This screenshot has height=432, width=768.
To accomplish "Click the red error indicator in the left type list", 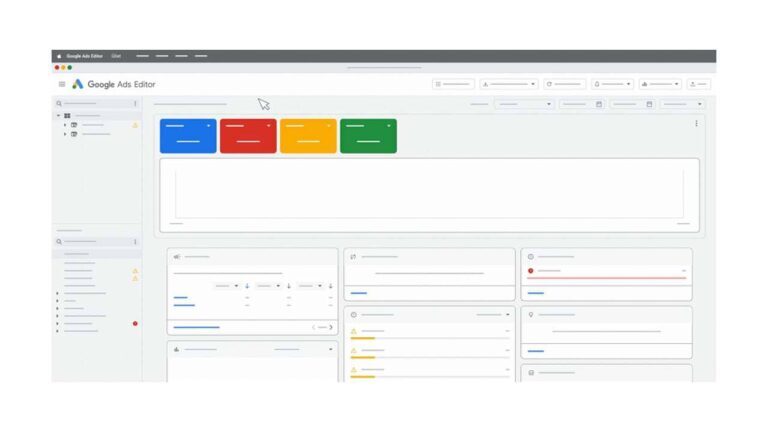I will 135,323.
